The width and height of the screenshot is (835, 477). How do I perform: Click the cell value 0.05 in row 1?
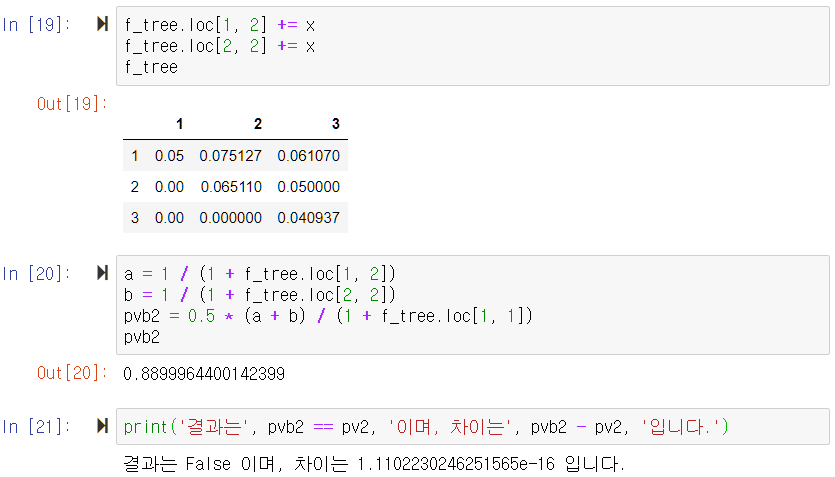(169, 156)
